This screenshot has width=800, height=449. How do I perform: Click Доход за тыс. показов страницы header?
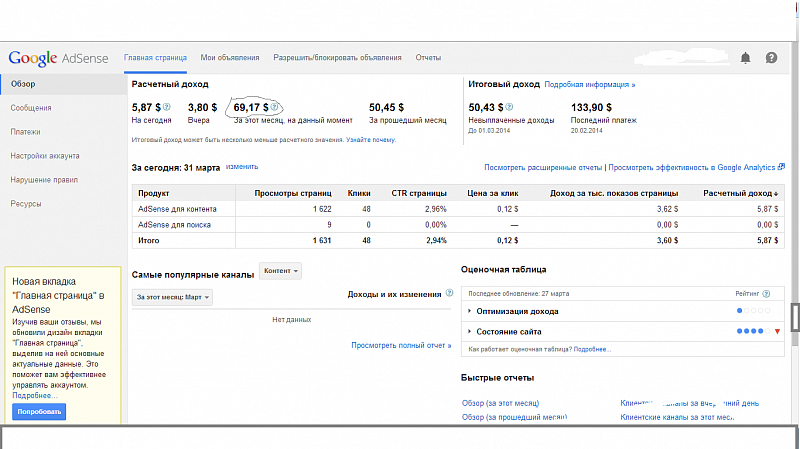[614, 193]
